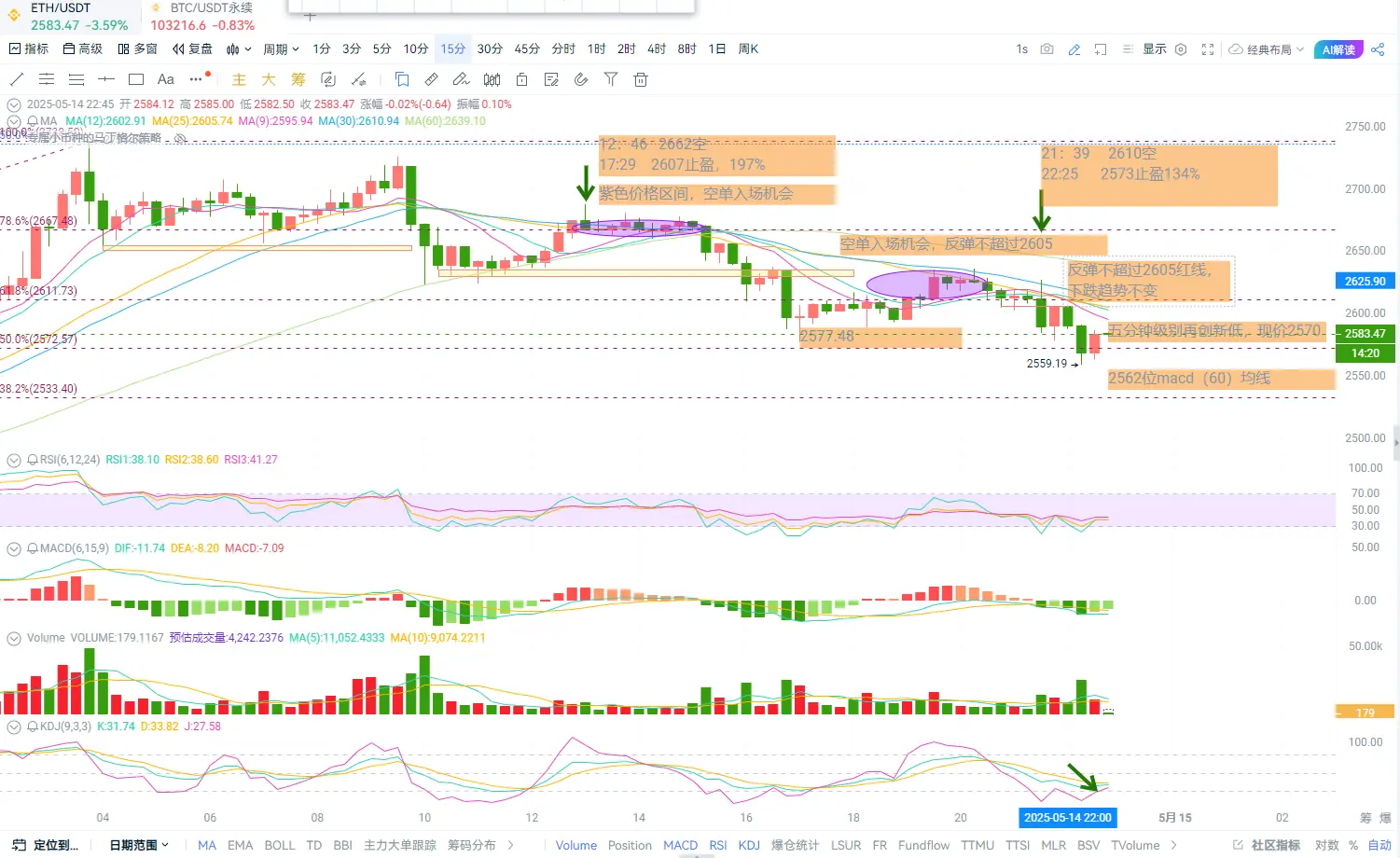Select the 15分 timeframe
Screen dimensions: 1400x858
452,49
